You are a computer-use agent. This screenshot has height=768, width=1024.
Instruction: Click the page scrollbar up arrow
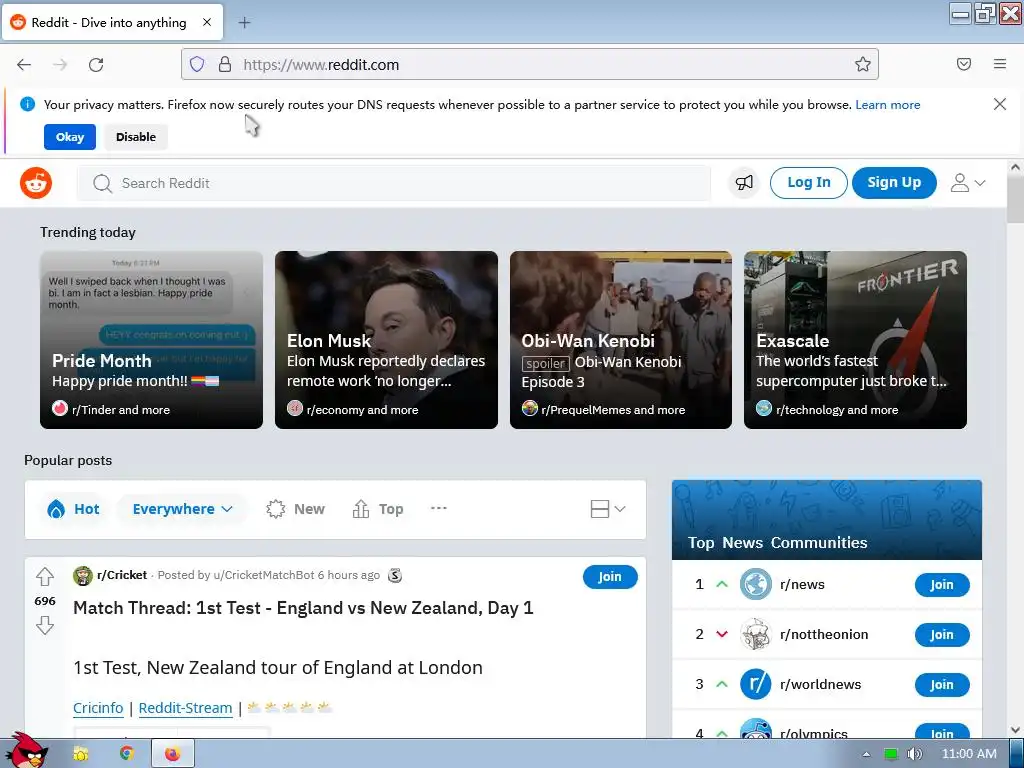[x=1015, y=167]
